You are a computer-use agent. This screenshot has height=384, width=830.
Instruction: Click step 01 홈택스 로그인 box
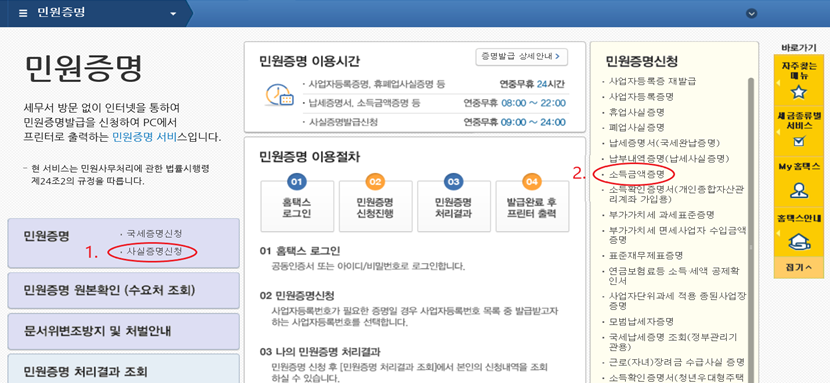click(x=297, y=206)
